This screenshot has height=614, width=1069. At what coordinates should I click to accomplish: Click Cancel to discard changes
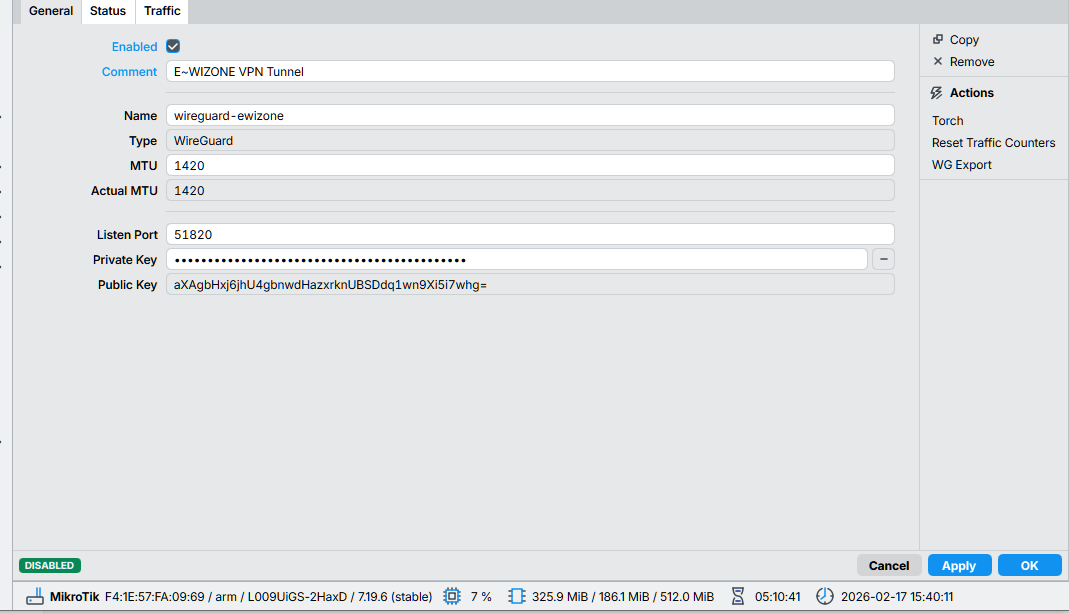(x=888, y=564)
